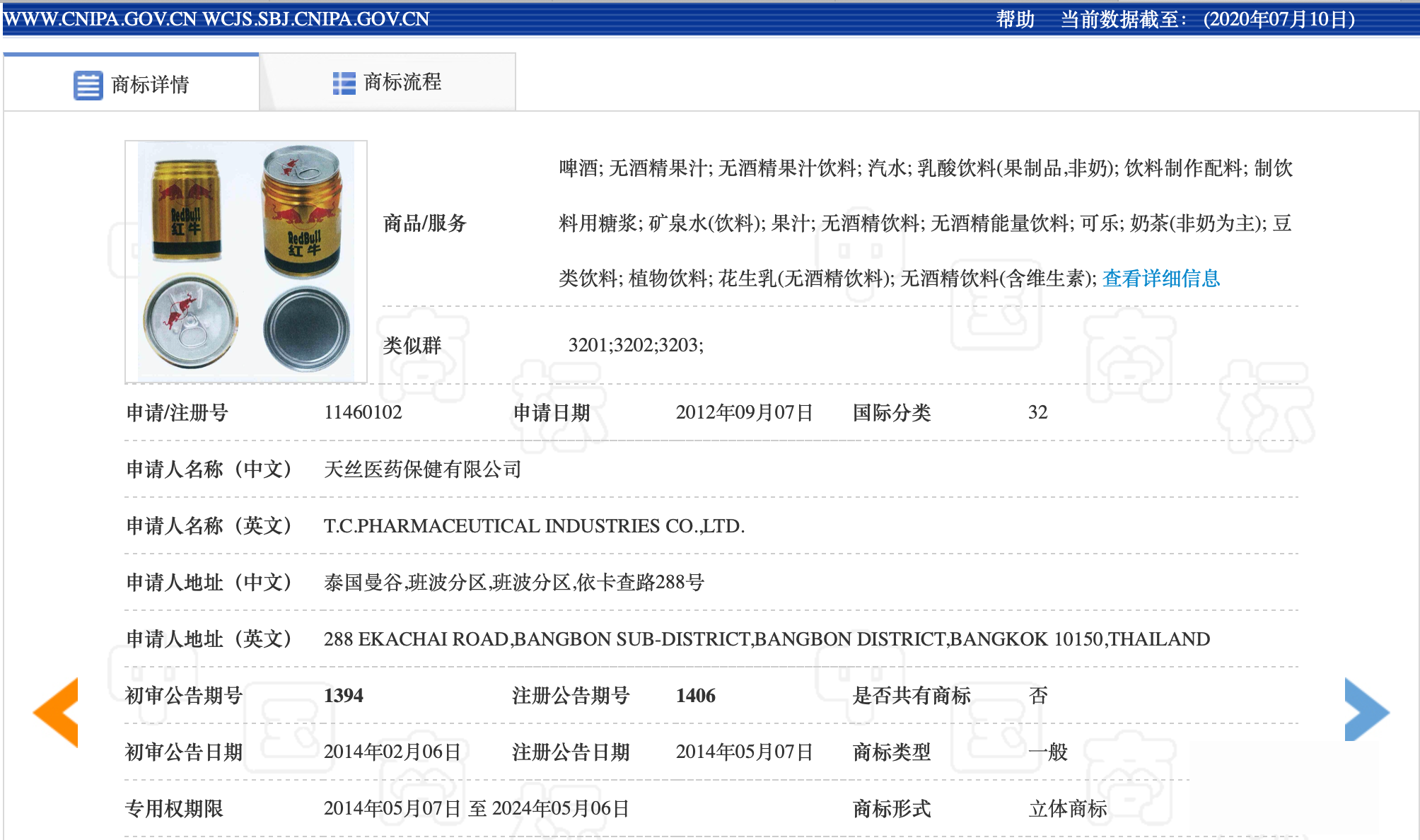Click the WWW.CNIPA.GOV.CN header text
Screen dimensions: 1420x840
point(100,19)
